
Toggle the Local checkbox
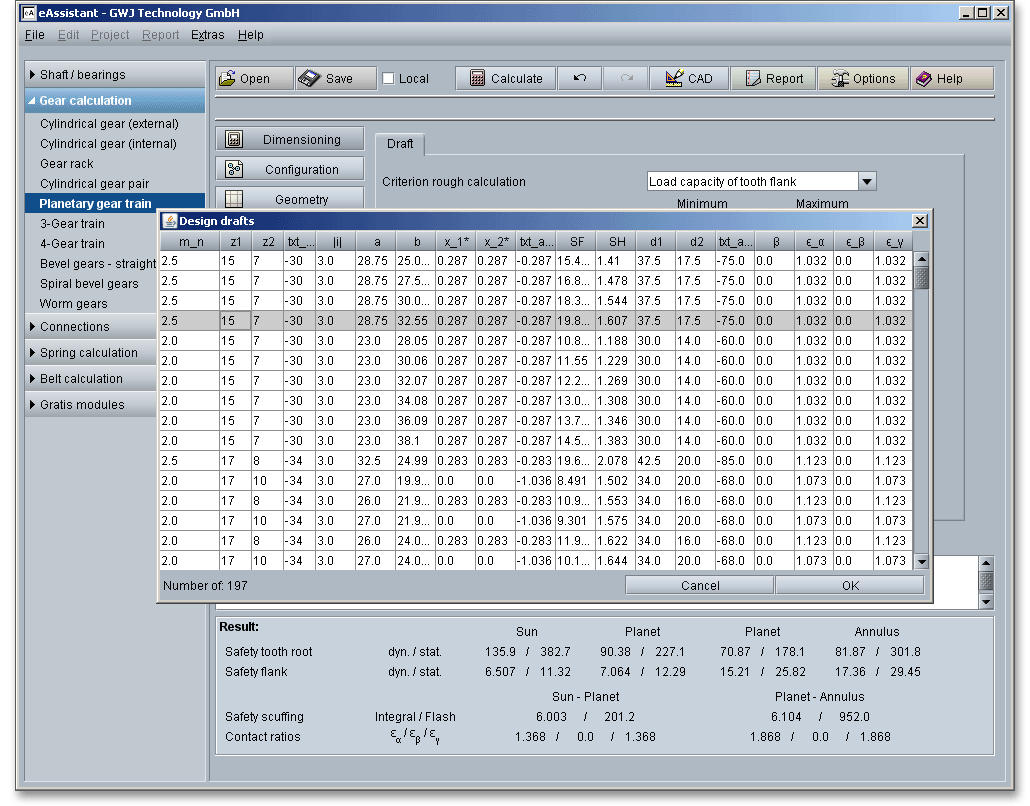click(x=389, y=79)
